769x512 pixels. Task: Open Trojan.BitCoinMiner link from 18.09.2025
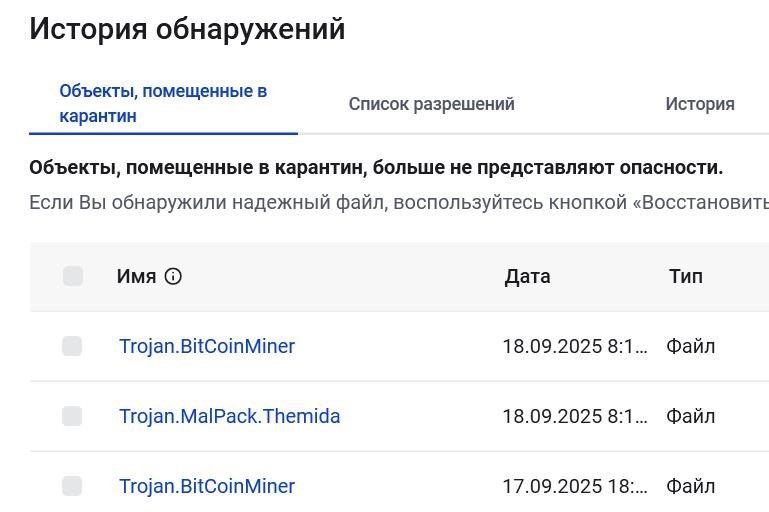point(207,346)
